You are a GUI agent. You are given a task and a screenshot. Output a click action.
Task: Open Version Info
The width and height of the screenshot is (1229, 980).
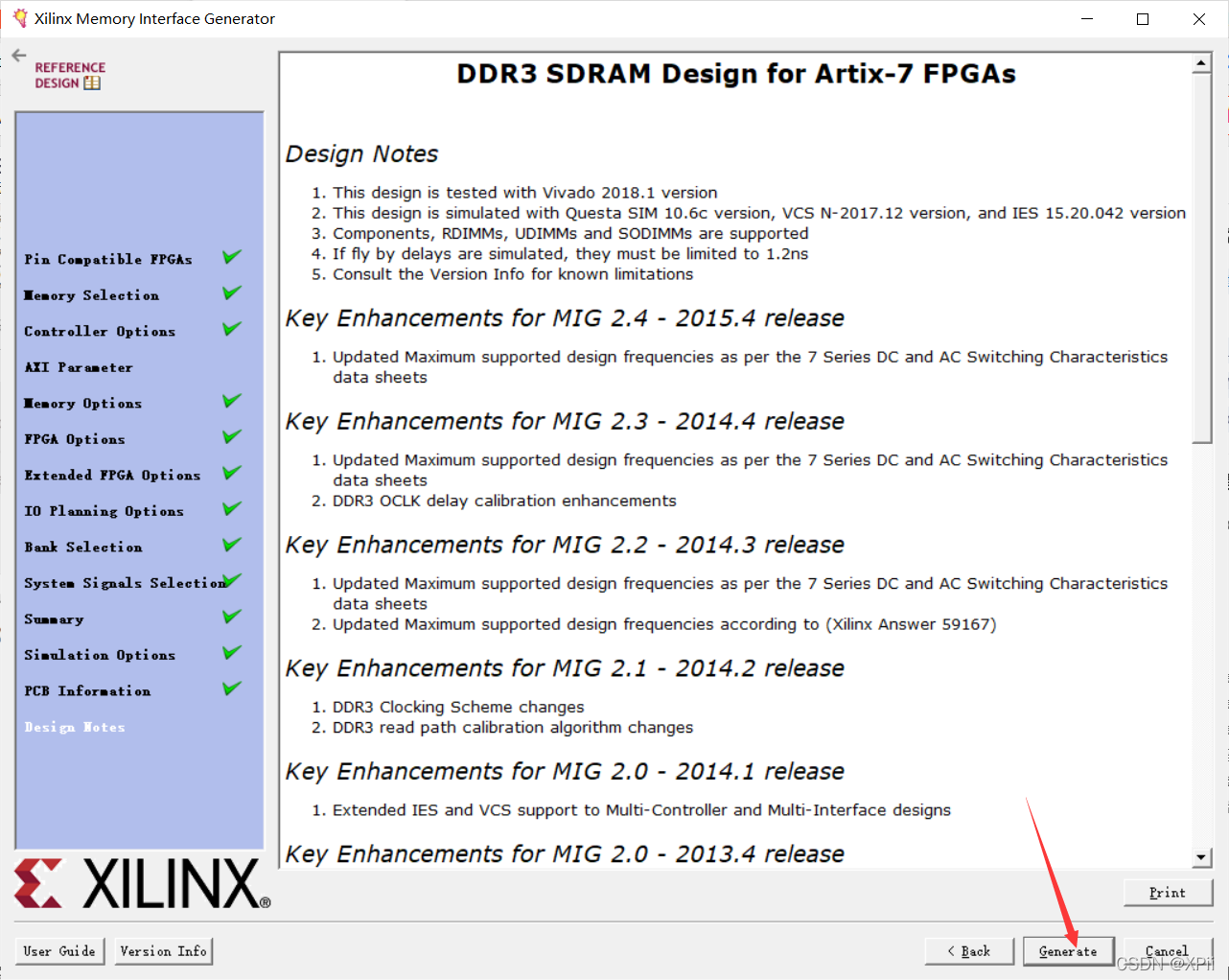163,951
